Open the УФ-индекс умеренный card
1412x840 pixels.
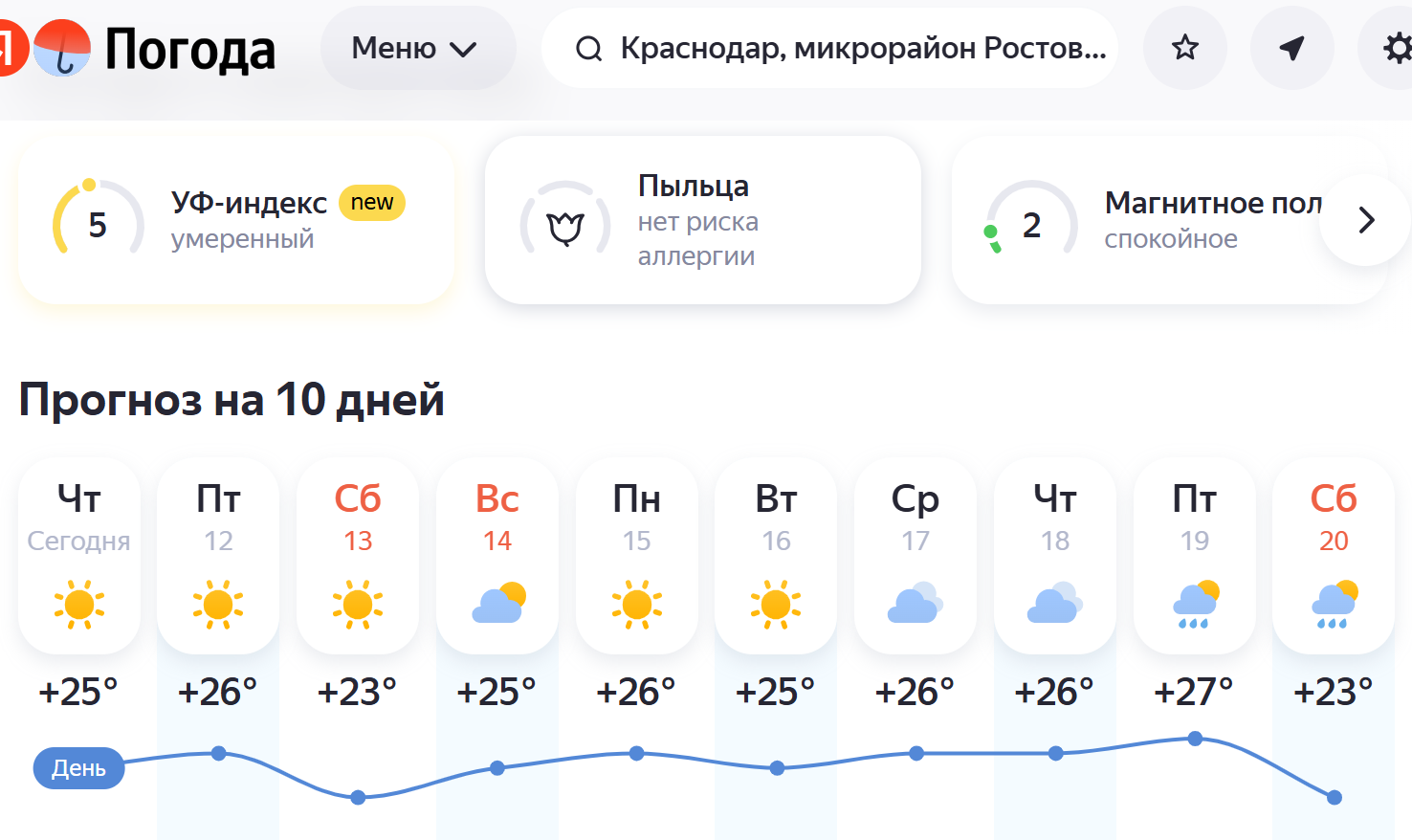(x=236, y=220)
